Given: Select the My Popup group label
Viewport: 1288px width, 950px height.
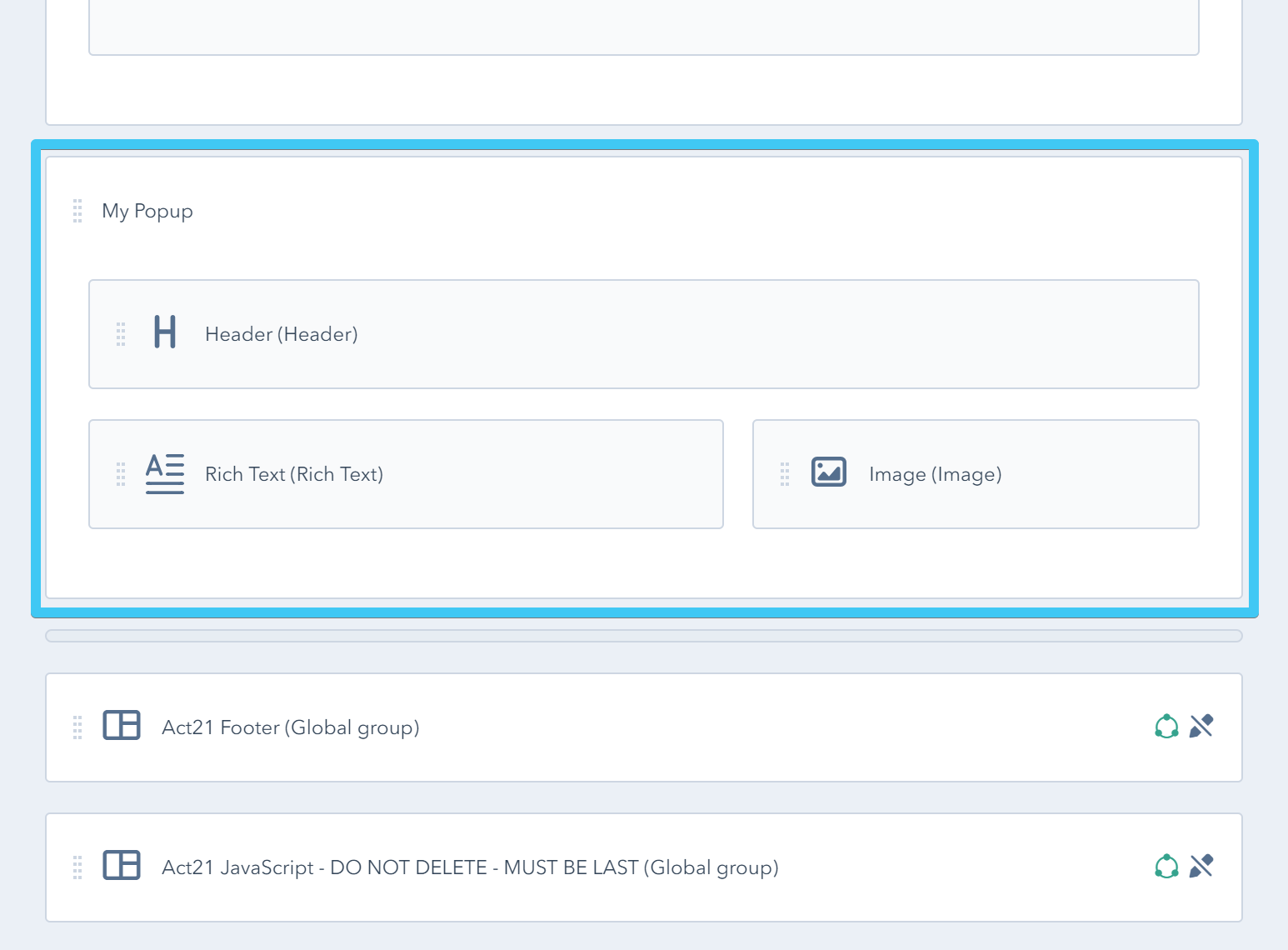Looking at the screenshot, I should pos(147,211).
